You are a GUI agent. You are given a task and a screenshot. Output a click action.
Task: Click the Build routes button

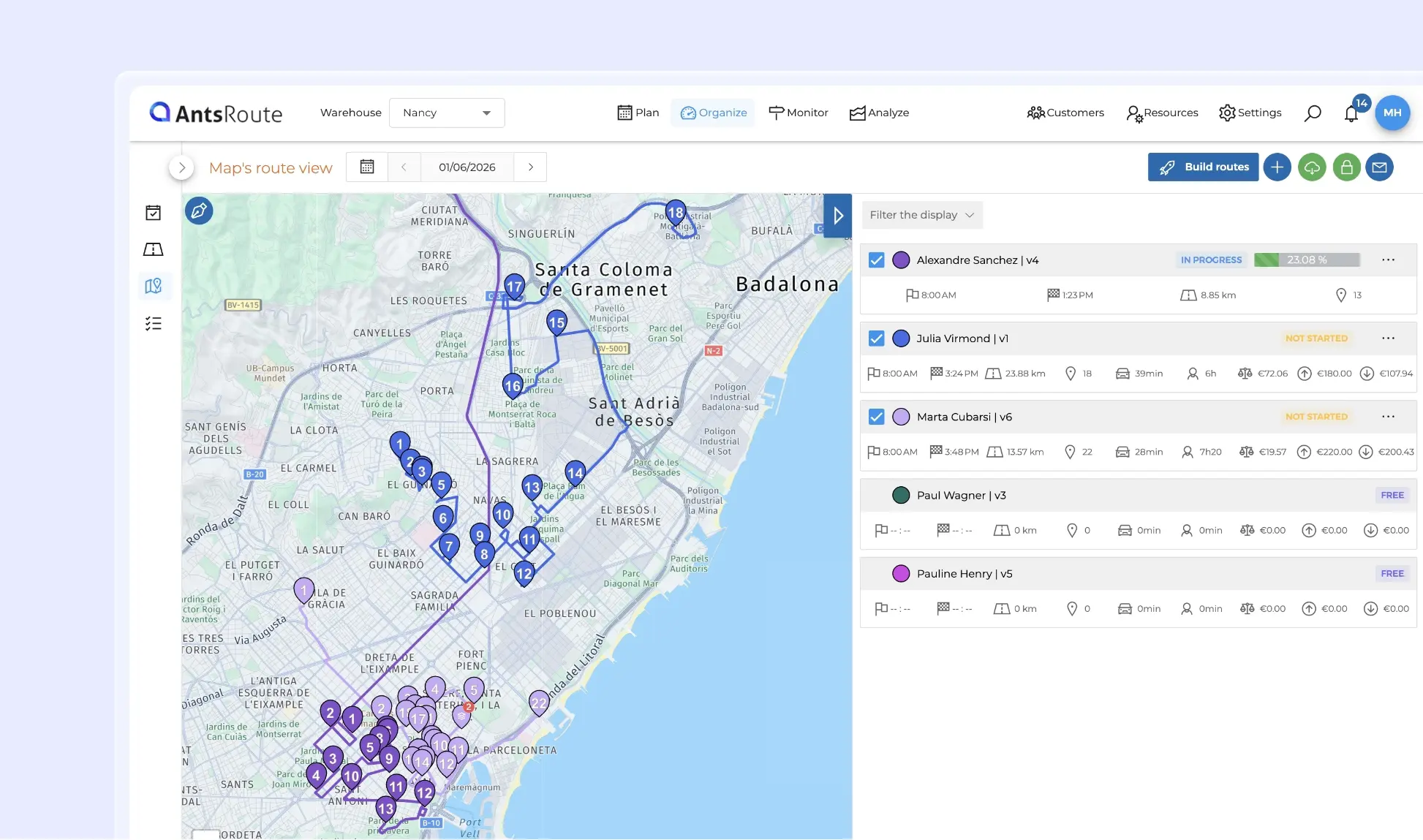pyautogui.click(x=1203, y=167)
